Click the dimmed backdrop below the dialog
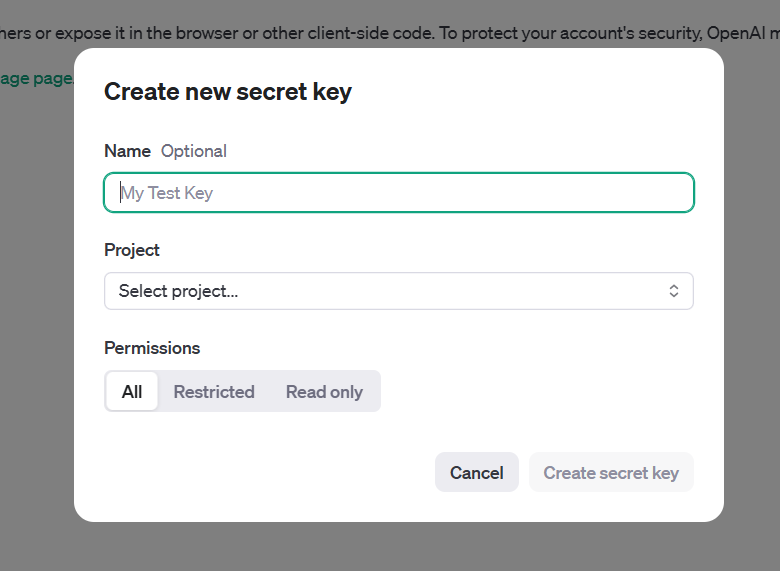The width and height of the screenshot is (780, 571). [x=400, y=548]
